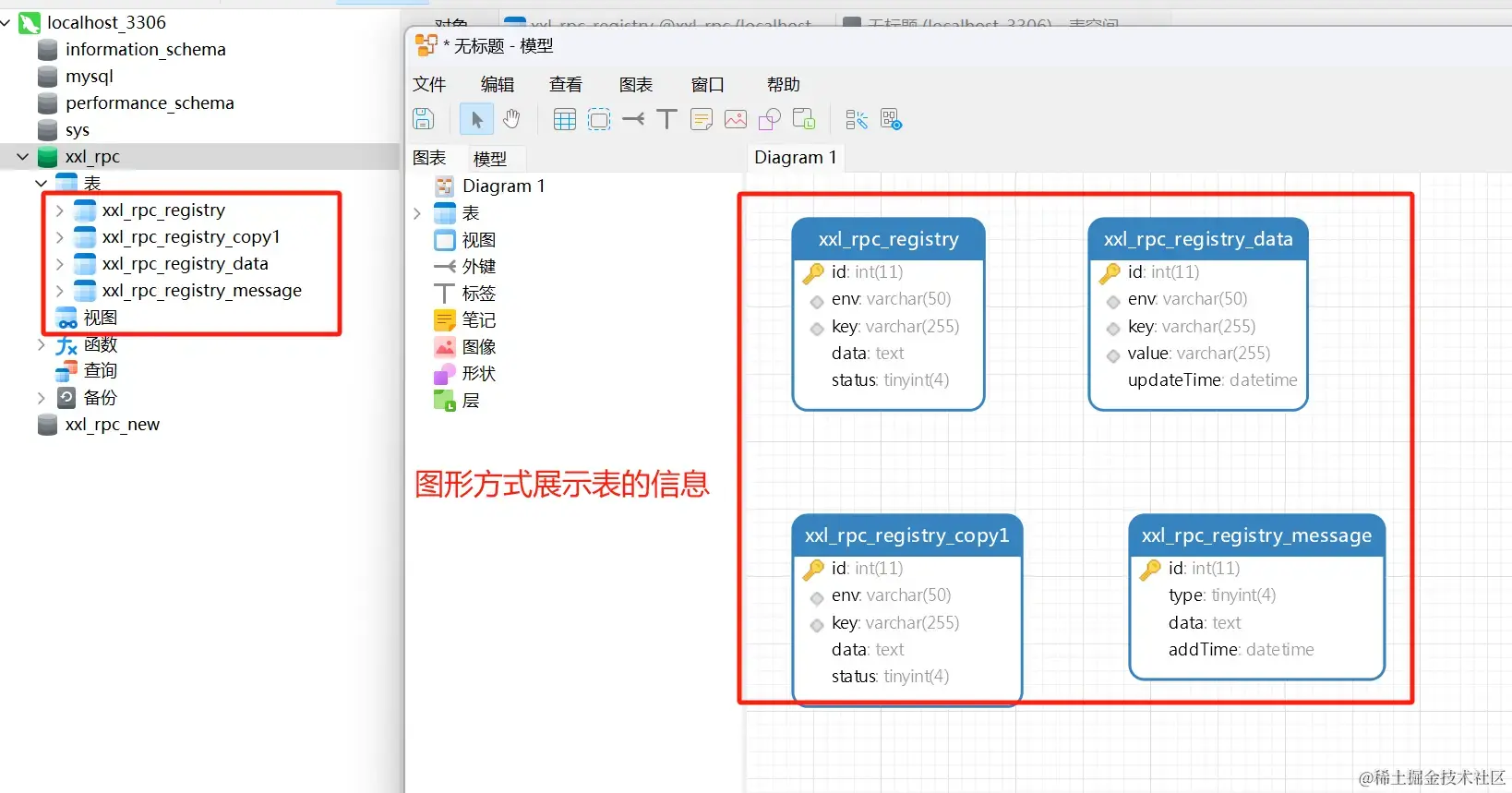The width and height of the screenshot is (1512, 793).
Task: Select xxl_rpc_registry_message table header in diagram
Action: pyautogui.click(x=1256, y=535)
